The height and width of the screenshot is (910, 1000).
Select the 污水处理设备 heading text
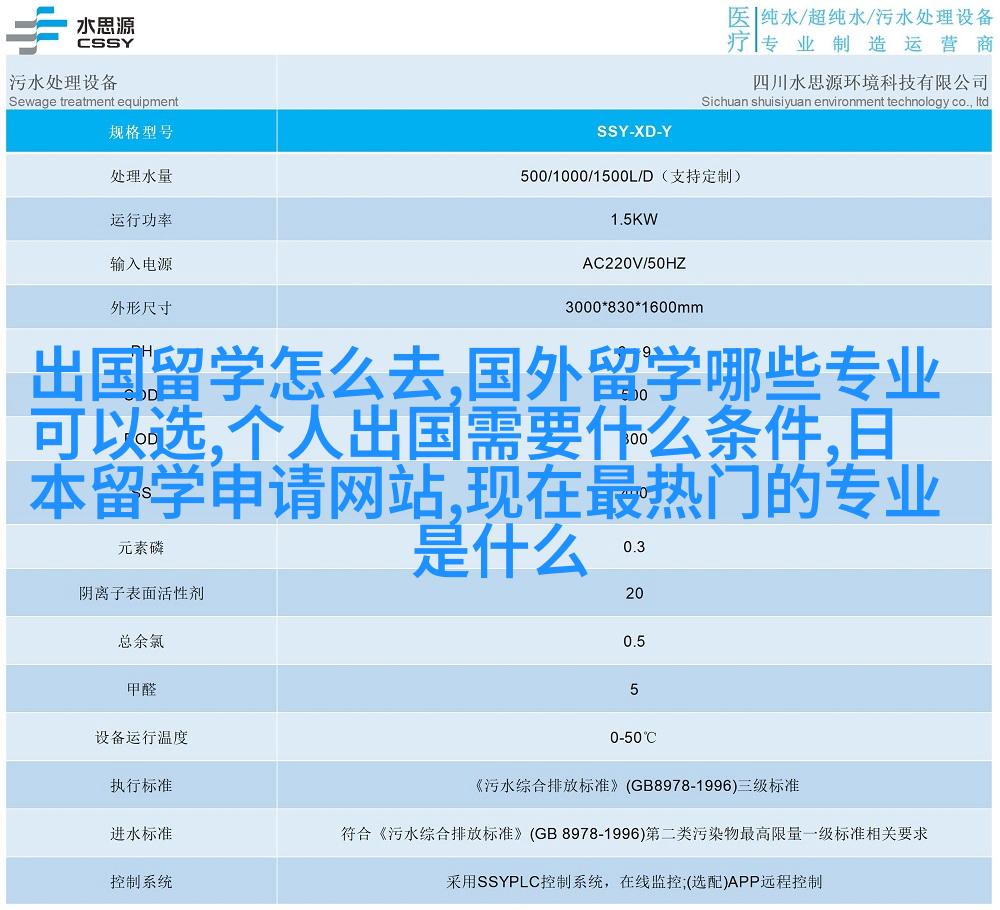pos(63,82)
